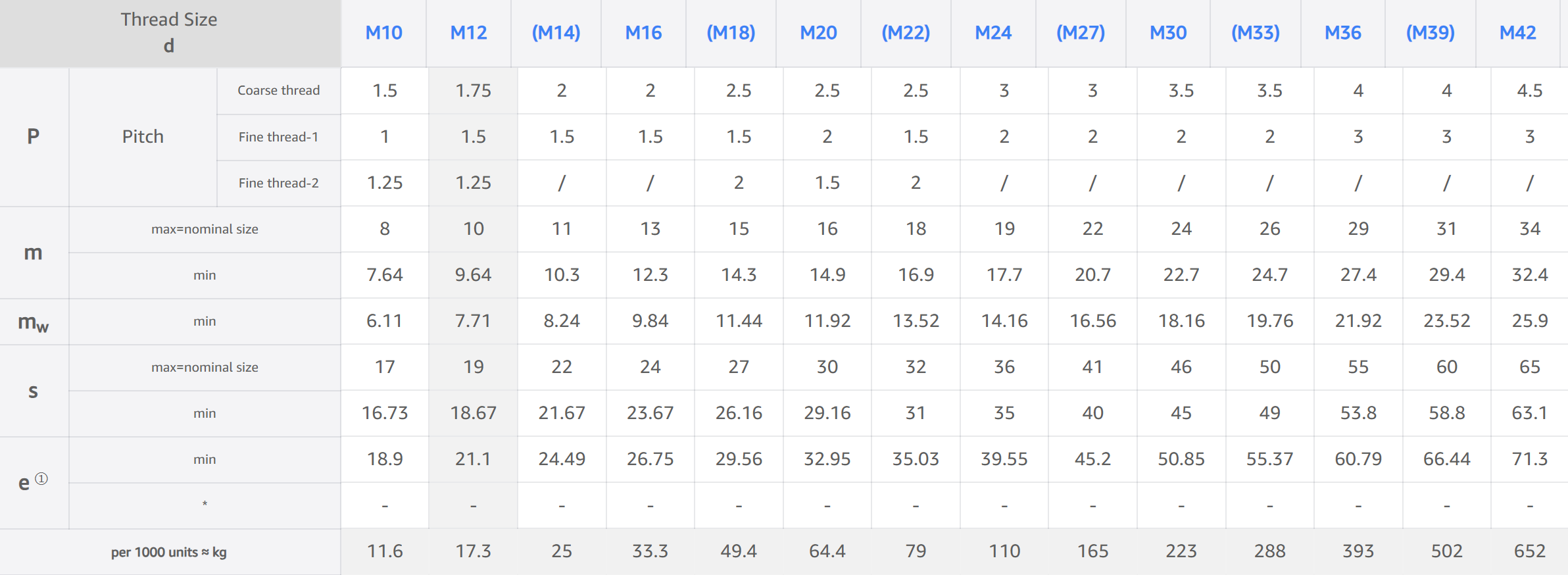Click the M42 thread size link
Screen dimensions: 1568x575
click(x=1517, y=33)
